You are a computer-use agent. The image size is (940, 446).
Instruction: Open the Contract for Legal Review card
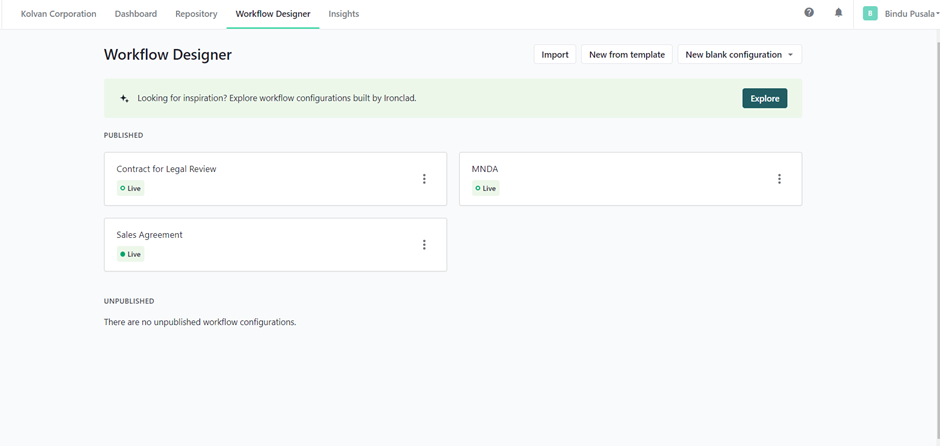pos(275,179)
